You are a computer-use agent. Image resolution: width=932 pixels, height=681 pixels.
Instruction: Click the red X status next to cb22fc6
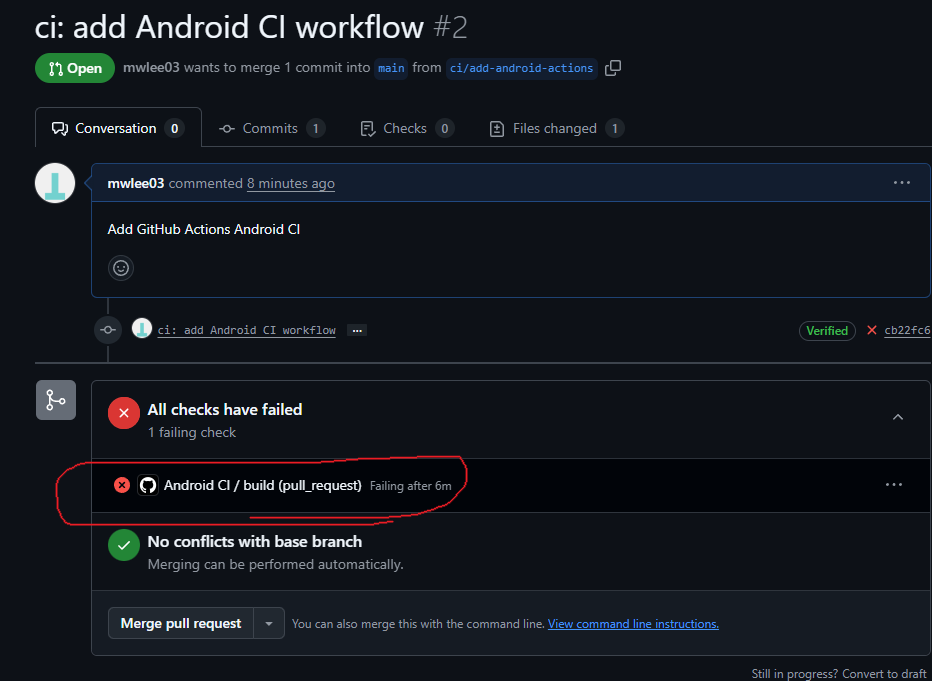[871, 330]
